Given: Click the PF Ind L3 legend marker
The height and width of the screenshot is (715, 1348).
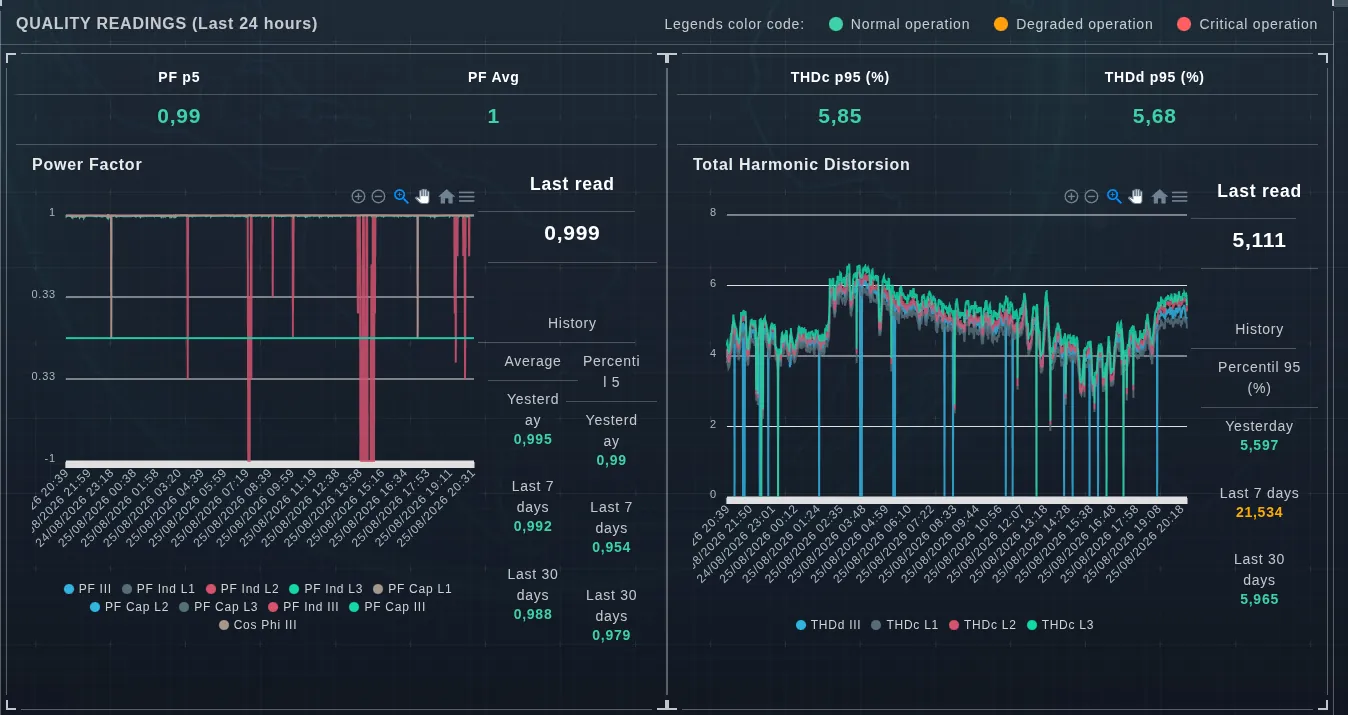Looking at the screenshot, I should [x=294, y=589].
